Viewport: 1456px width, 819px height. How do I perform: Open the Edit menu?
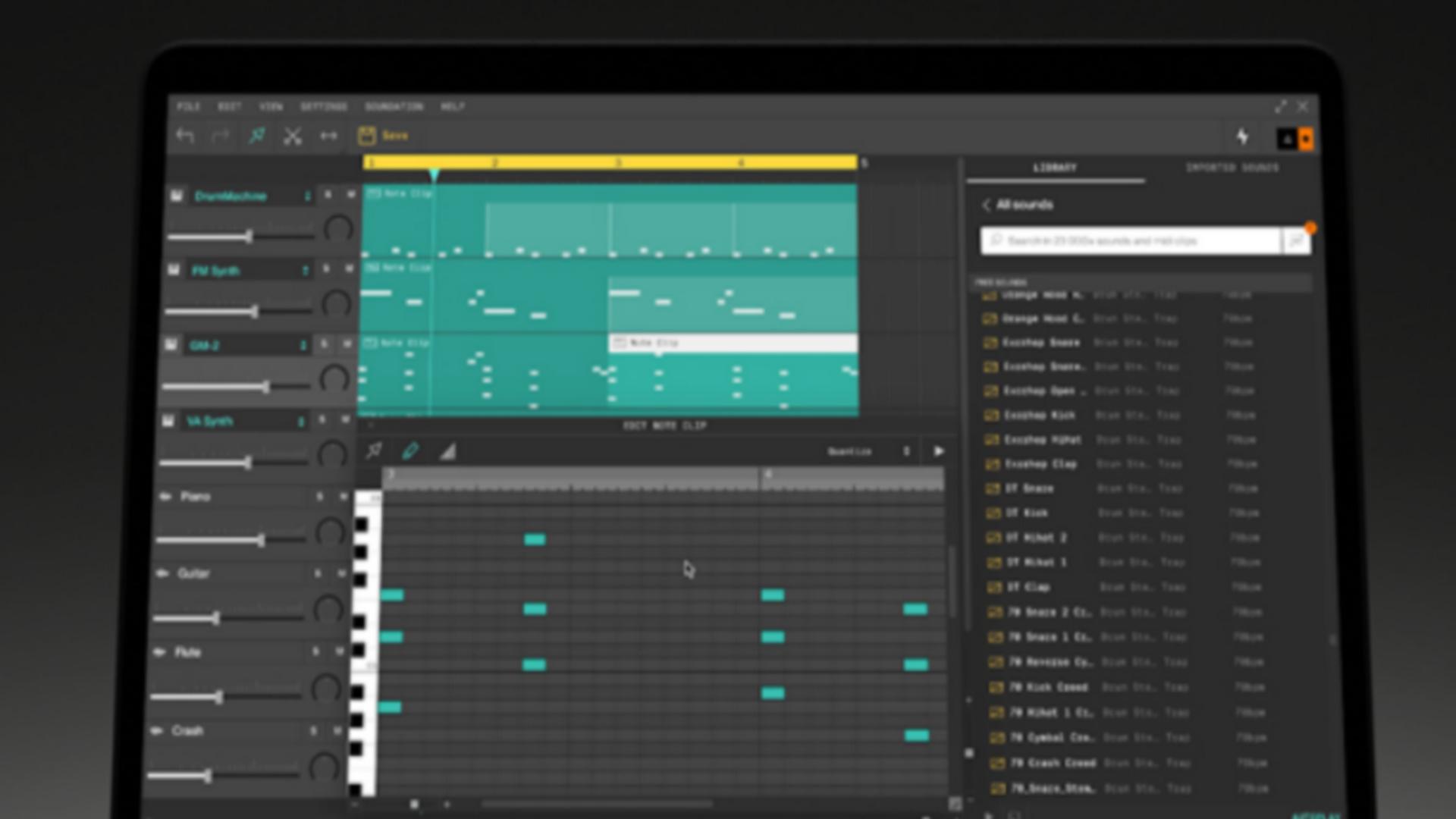click(x=229, y=106)
